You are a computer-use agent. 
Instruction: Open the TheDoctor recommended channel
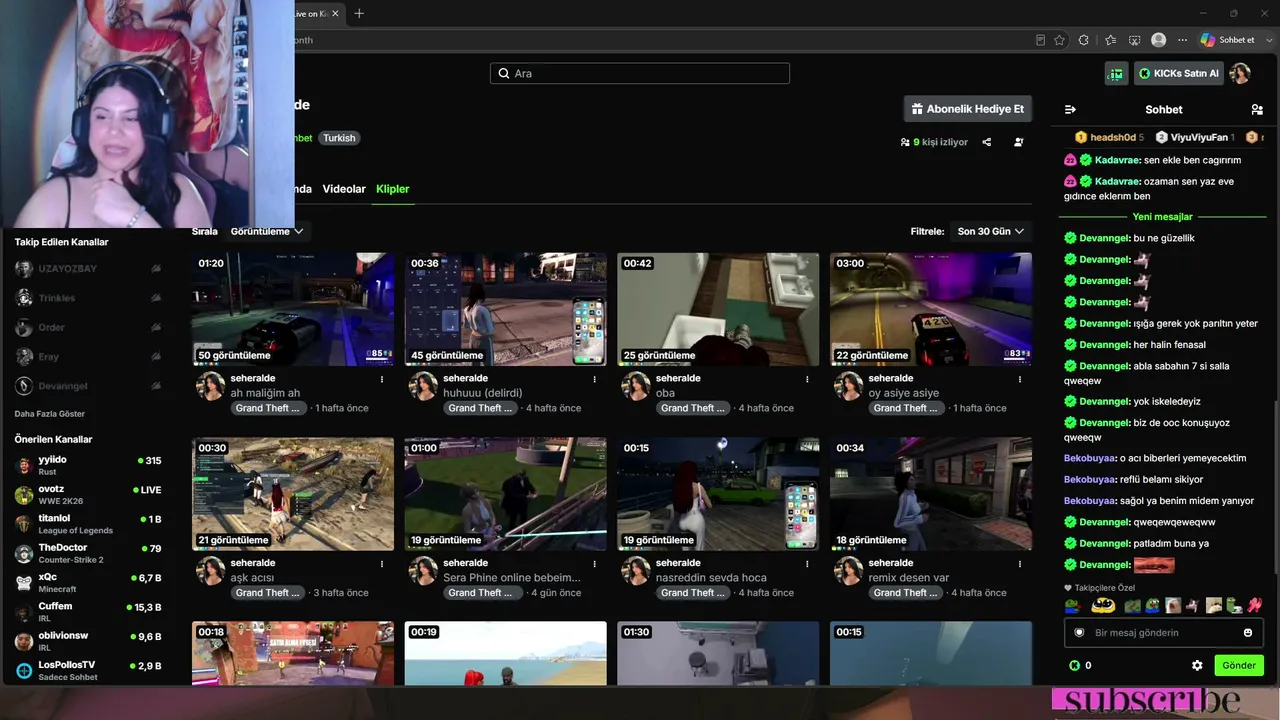click(x=88, y=553)
